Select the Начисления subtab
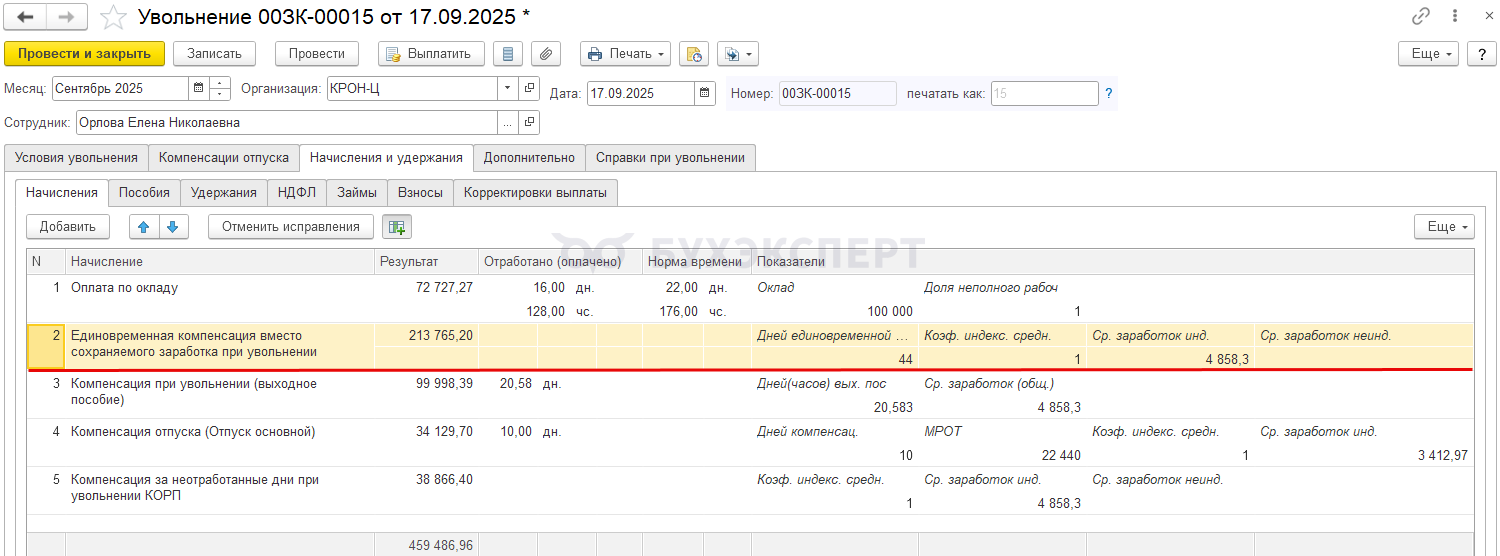The width and height of the screenshot is (1500, 556). [x=62, y=192]
